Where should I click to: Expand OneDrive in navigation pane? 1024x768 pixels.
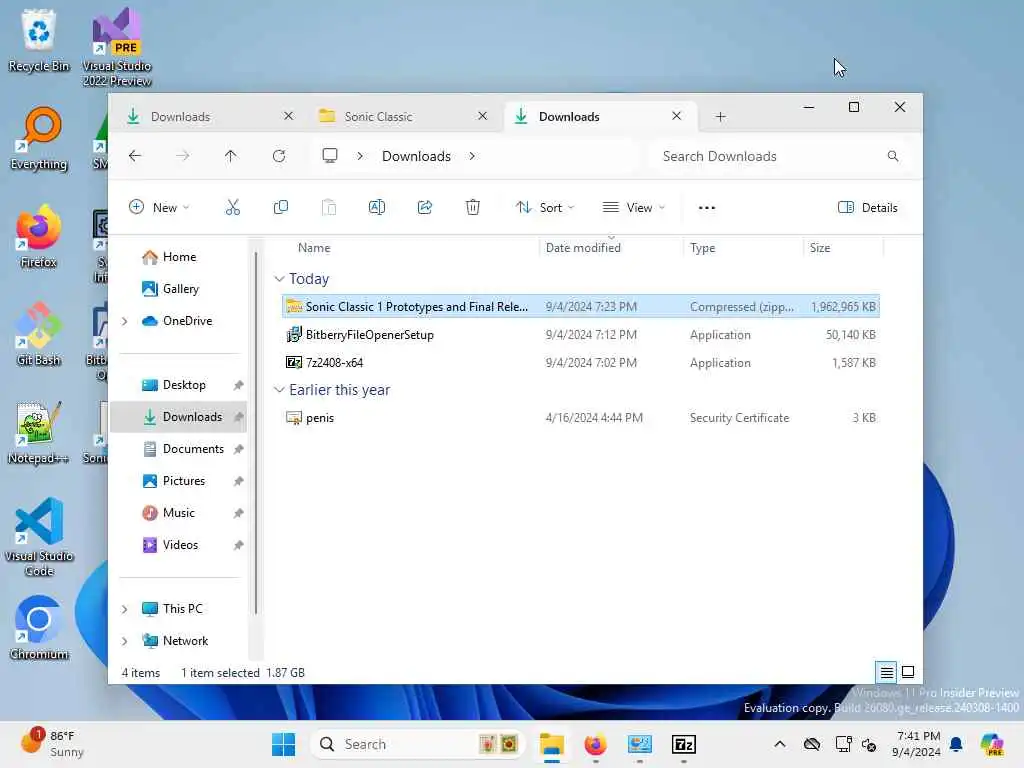[124, 321]
